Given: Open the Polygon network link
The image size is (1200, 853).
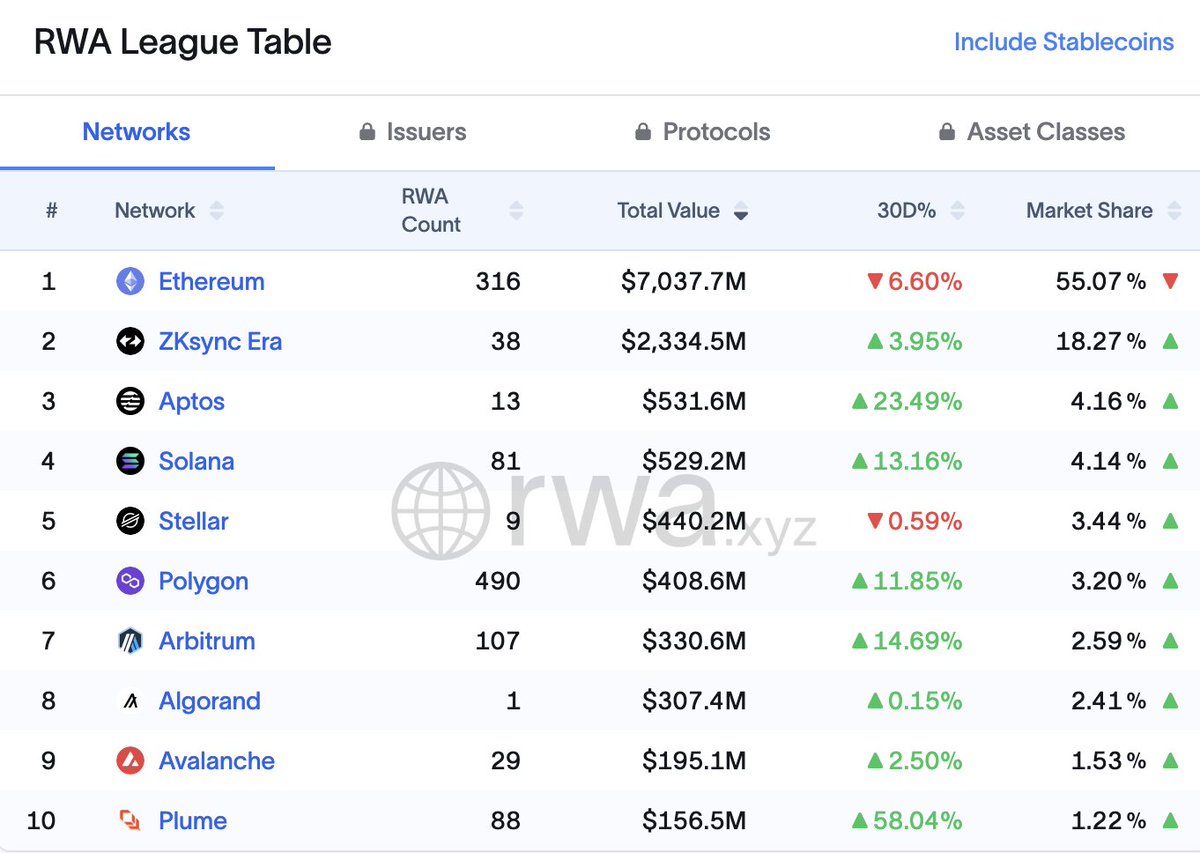Looking at the screenshot, I should pos(204,581).
